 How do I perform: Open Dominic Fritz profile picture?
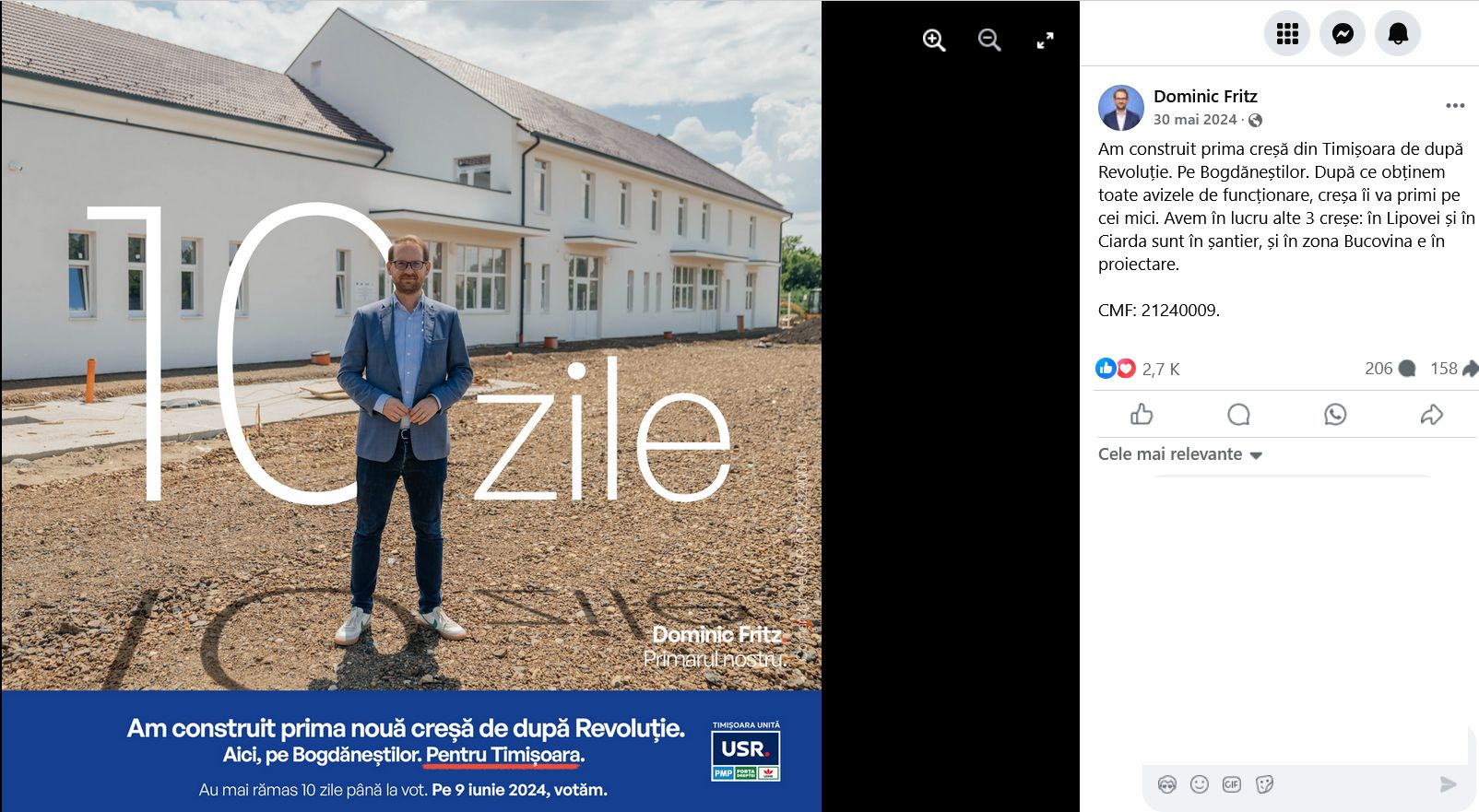tap(1121, 108)
